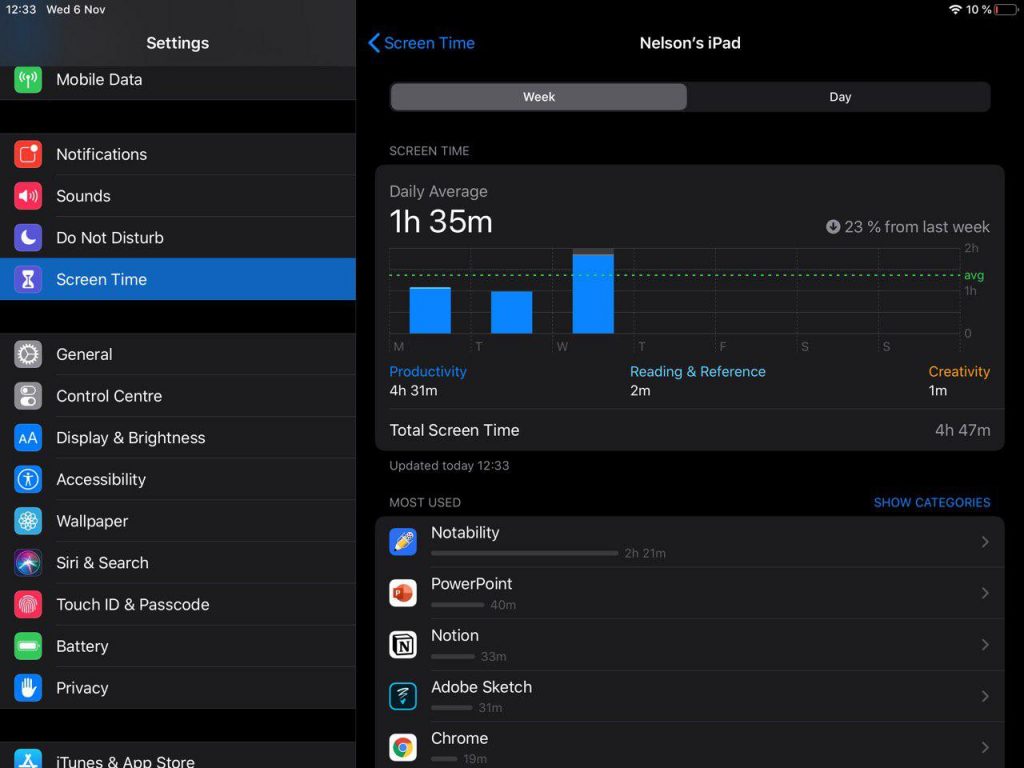This screenshot has width=1024, height=768.
Task: Tap the Control Centre switches icon
Action: [x=28, y=396]
